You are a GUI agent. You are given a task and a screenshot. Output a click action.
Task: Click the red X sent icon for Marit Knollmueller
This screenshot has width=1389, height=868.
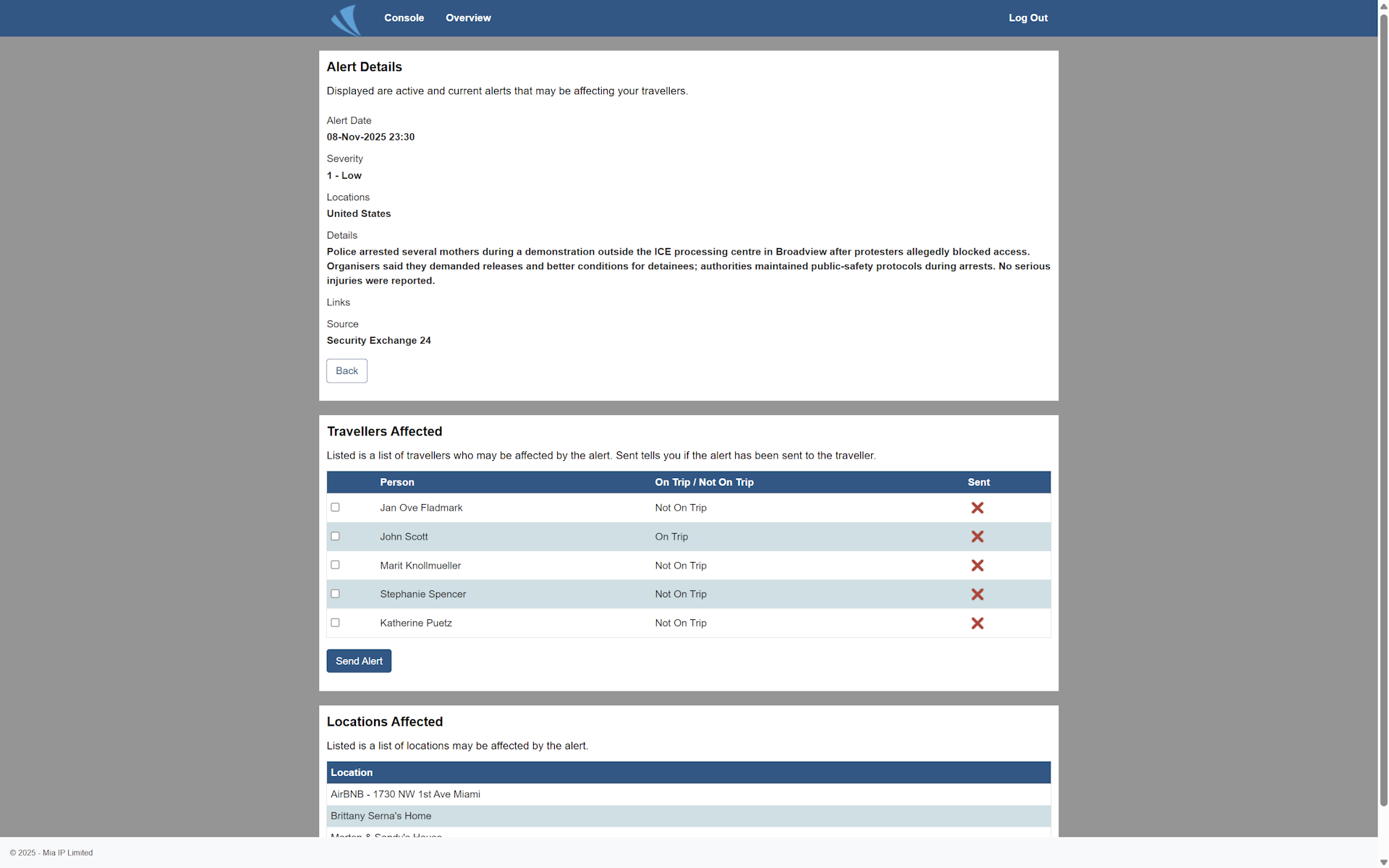coord(977,565)
